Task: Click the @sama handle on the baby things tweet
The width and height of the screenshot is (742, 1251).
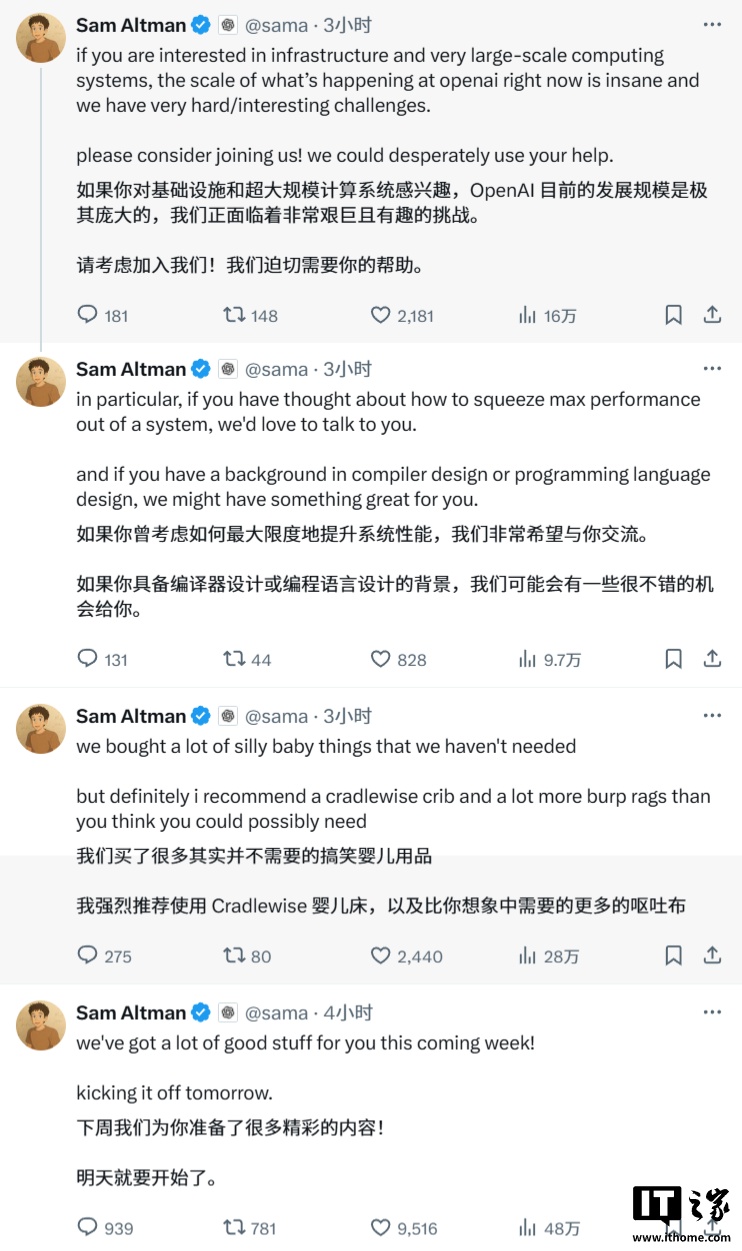Action: pos(277,716)
